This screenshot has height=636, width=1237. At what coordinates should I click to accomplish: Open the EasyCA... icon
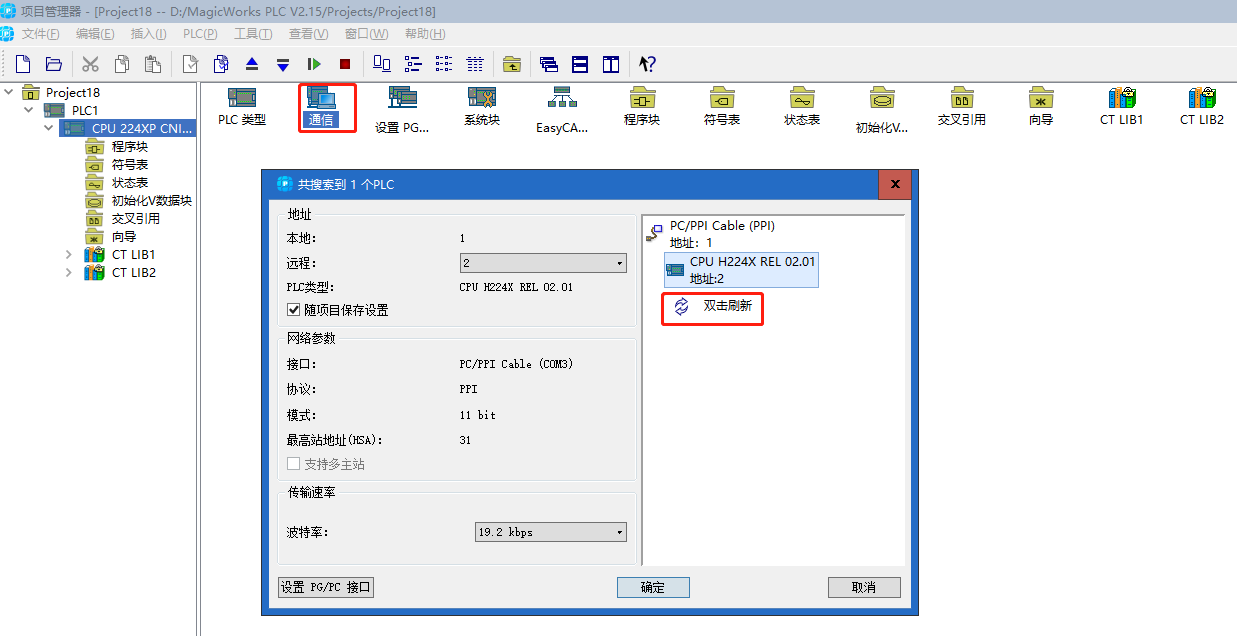click(562, 110)
